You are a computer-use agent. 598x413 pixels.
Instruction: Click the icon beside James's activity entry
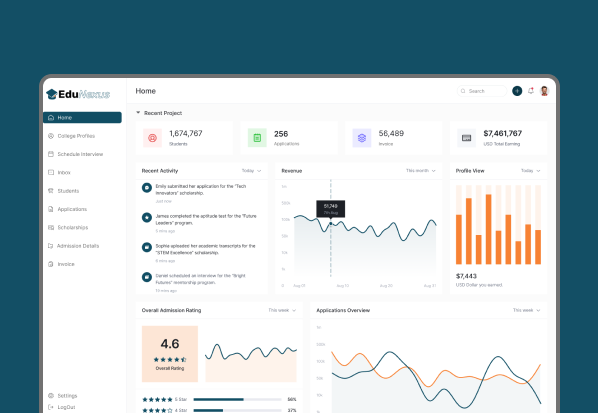[x=147, y=217]
